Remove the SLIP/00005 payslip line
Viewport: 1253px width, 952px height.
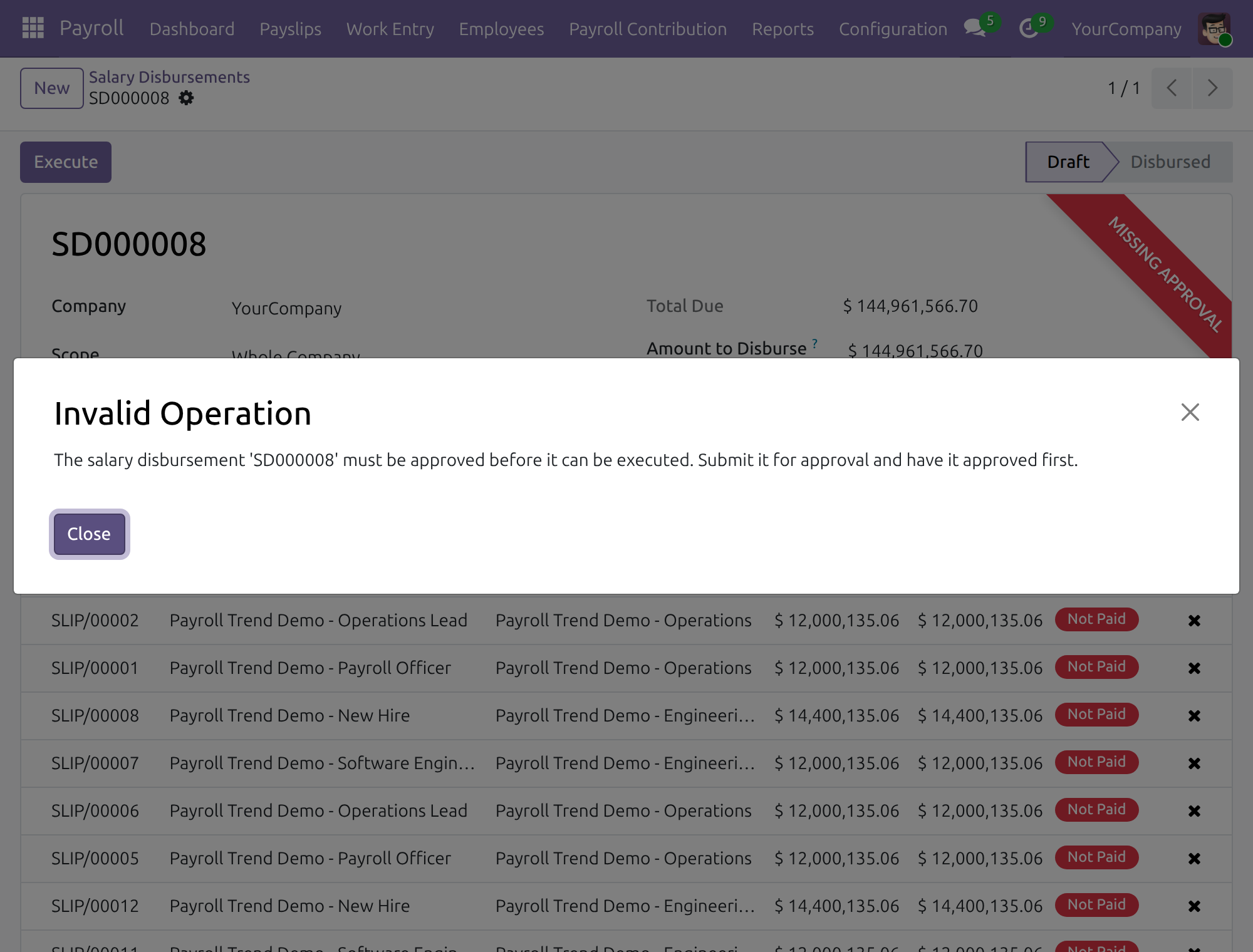(1194, 859)
